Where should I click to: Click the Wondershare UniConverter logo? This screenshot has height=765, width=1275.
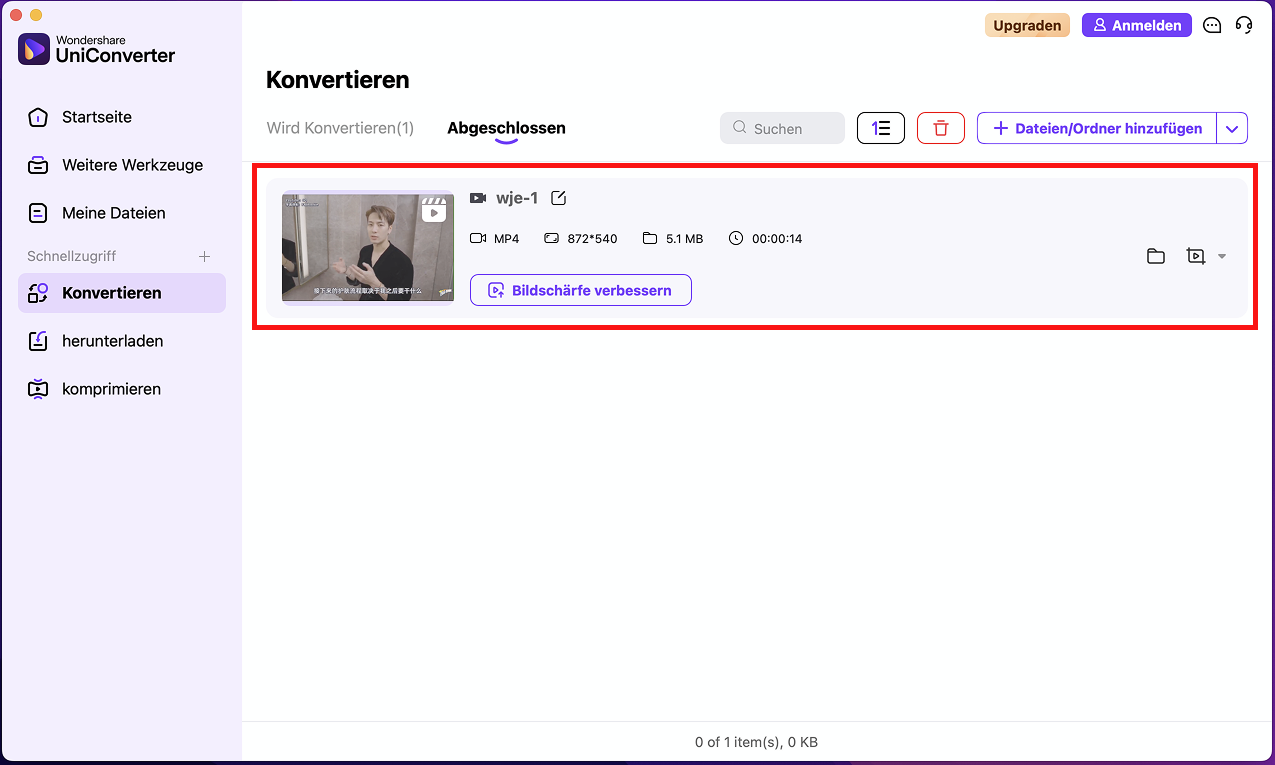pyautogui.click(x=97, y=49)
